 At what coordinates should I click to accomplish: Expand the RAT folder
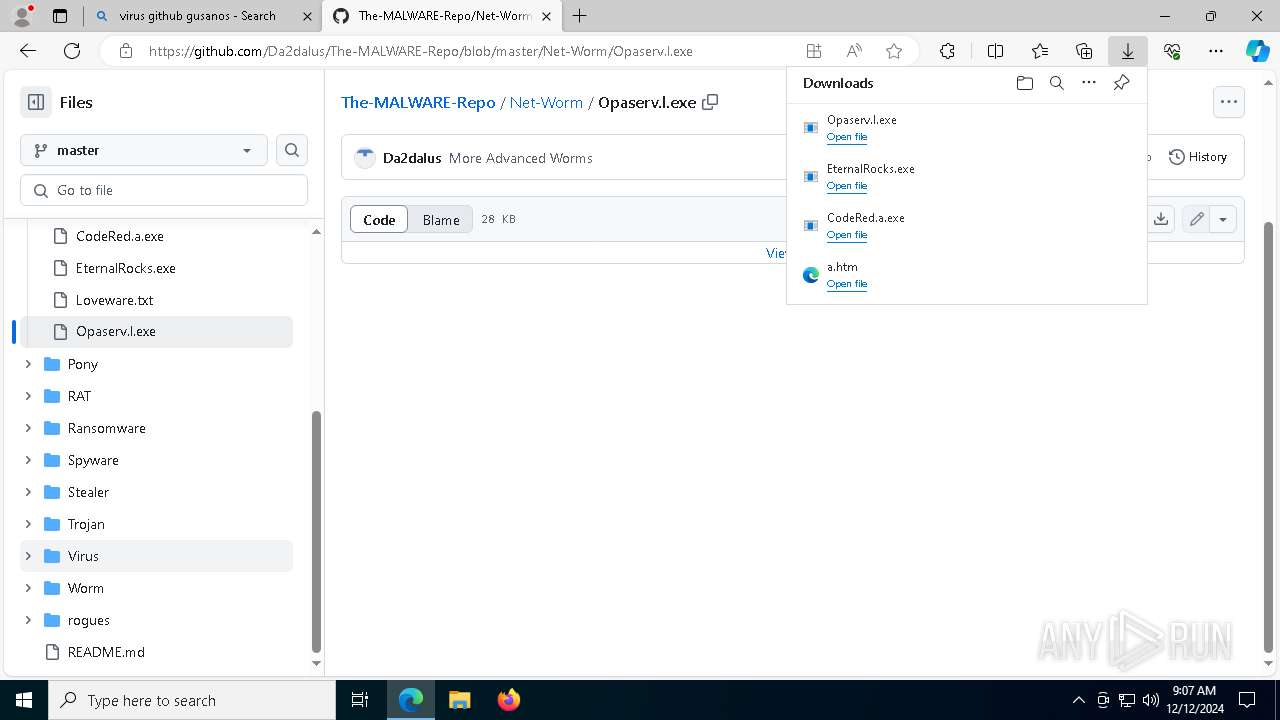pyautogui.click(x=28, y=396)
